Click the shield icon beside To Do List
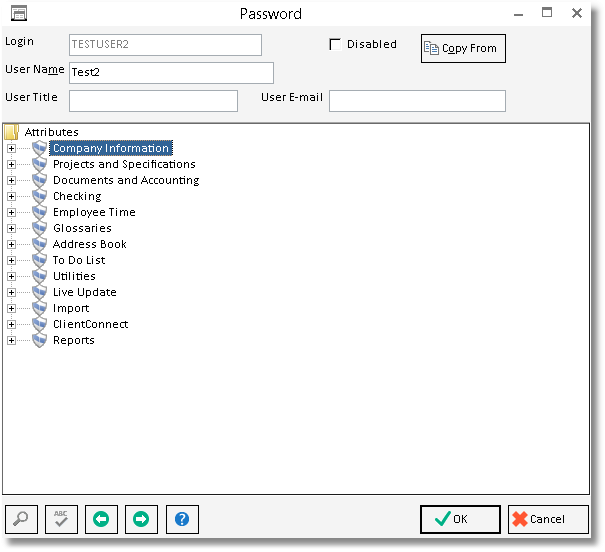Screen dimensions: 605x552 (x=39, y=260)
